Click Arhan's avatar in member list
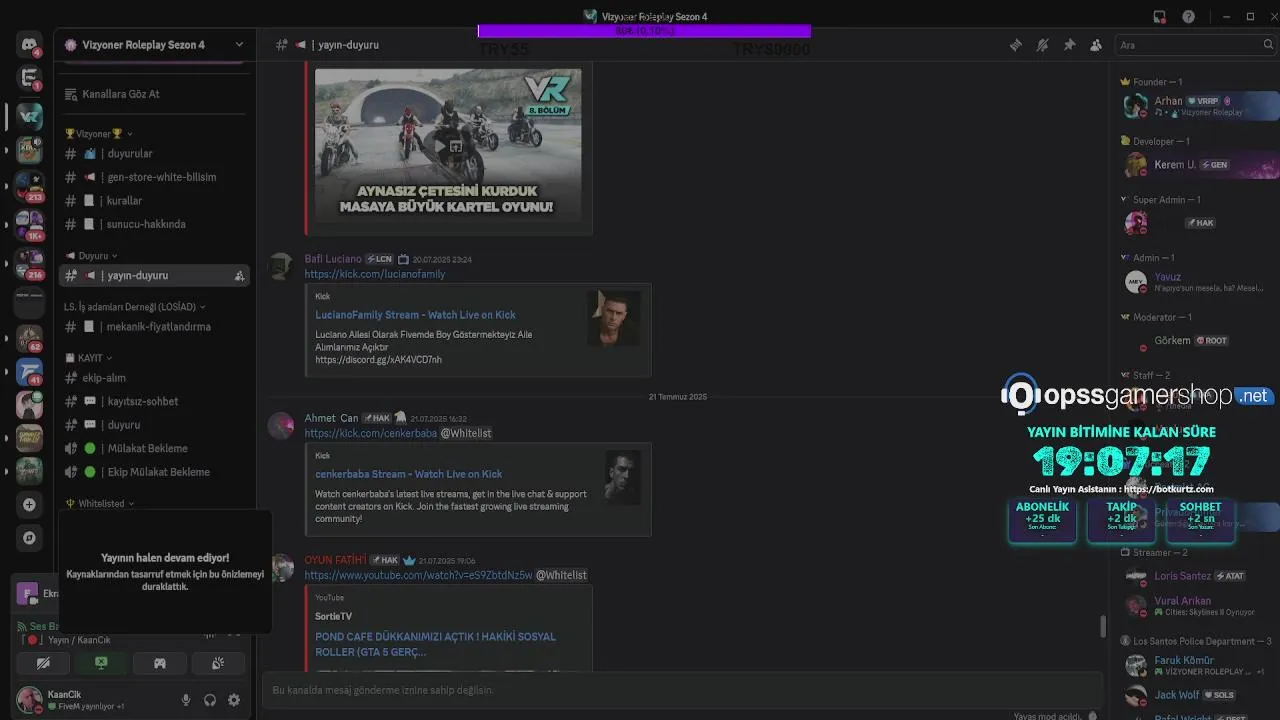This screenshot has height=720, width=1280. tap(1136, 105)
